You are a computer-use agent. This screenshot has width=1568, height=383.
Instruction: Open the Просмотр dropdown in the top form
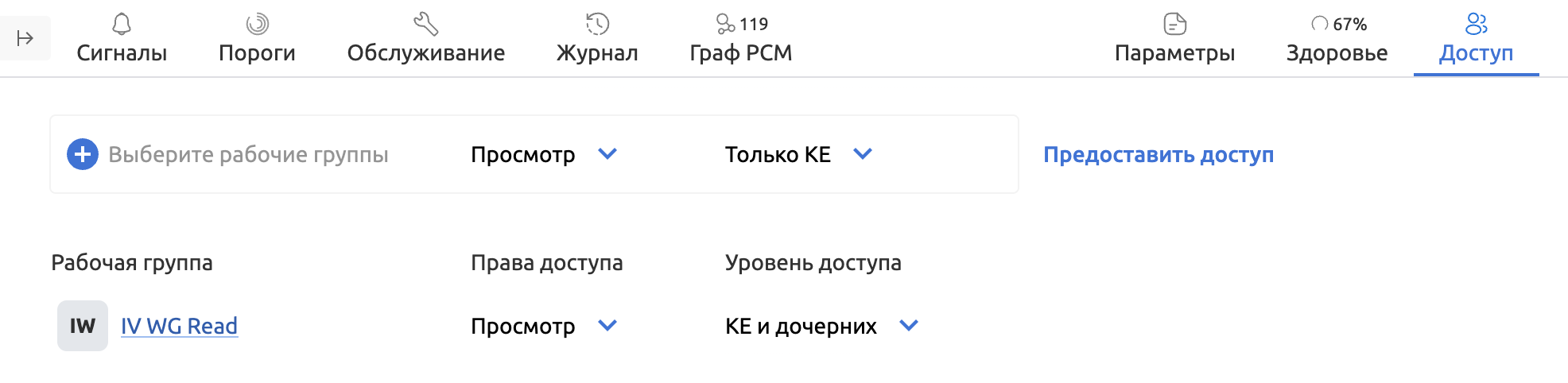(x=544, y=154)
